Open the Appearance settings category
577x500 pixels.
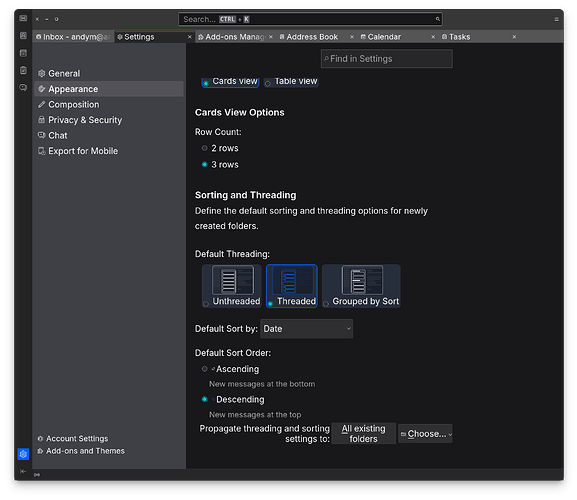coord(109,89)
